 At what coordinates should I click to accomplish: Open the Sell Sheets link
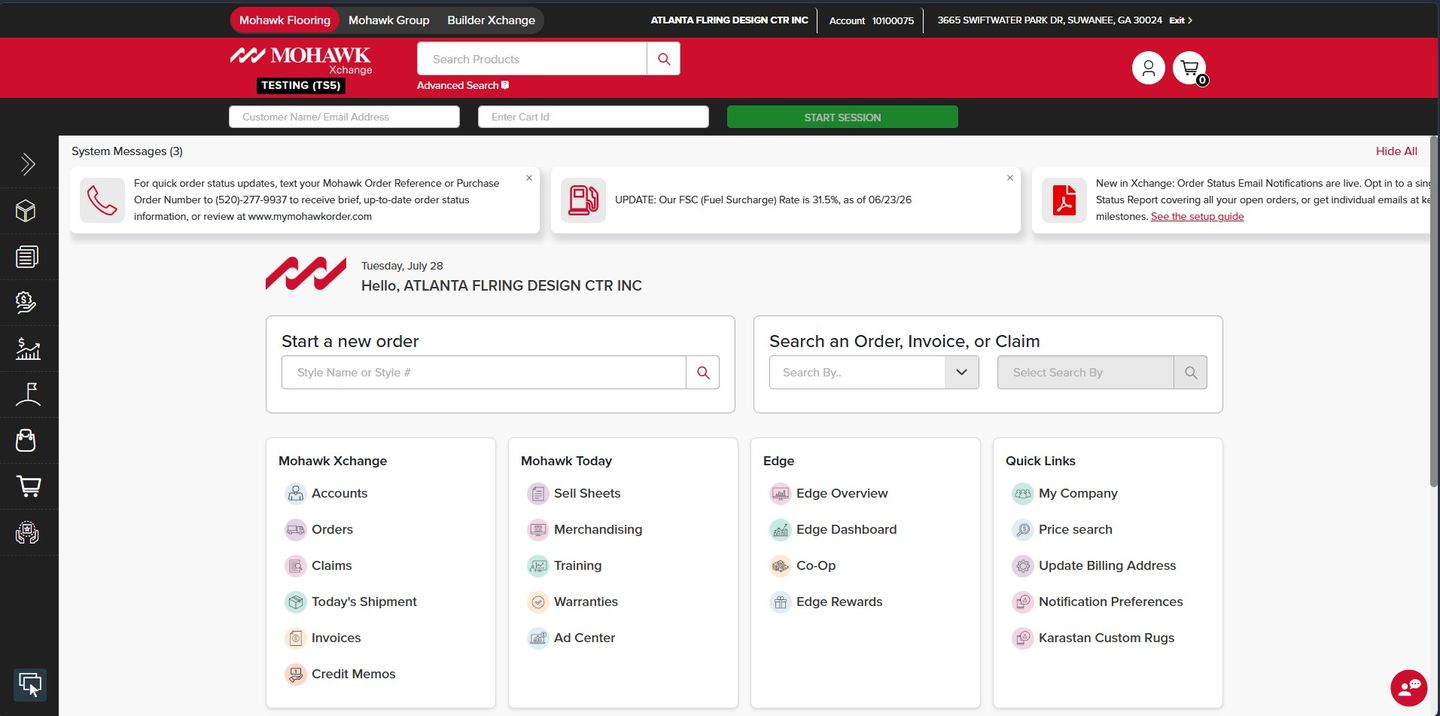coord(587,493)
